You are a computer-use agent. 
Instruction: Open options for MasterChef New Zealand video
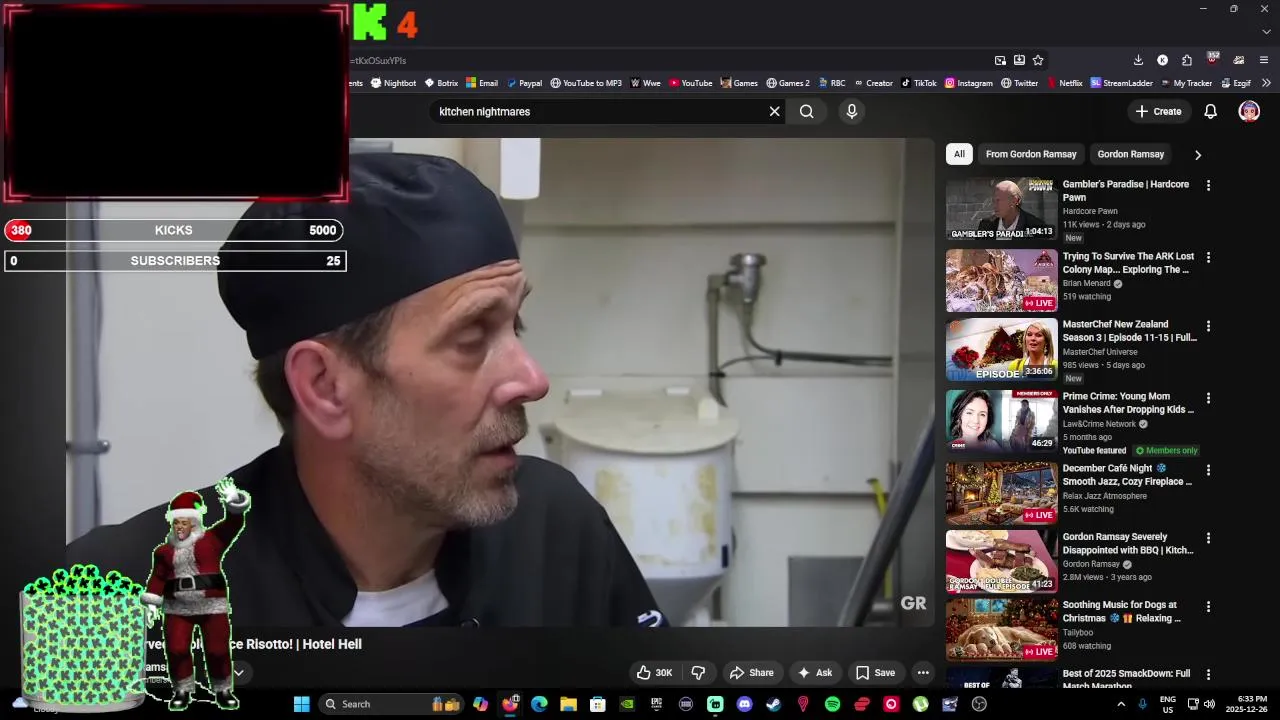tap(1208, 326)
